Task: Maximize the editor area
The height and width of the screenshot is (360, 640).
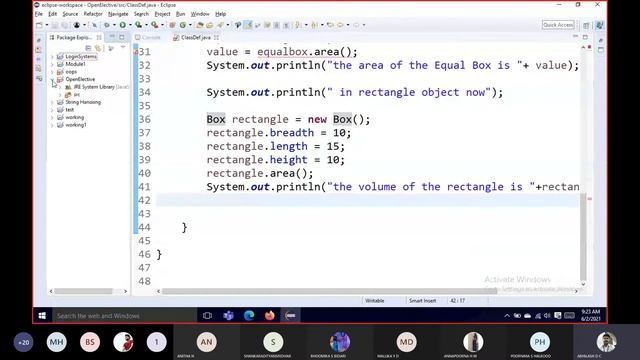Action: (585, 37)
